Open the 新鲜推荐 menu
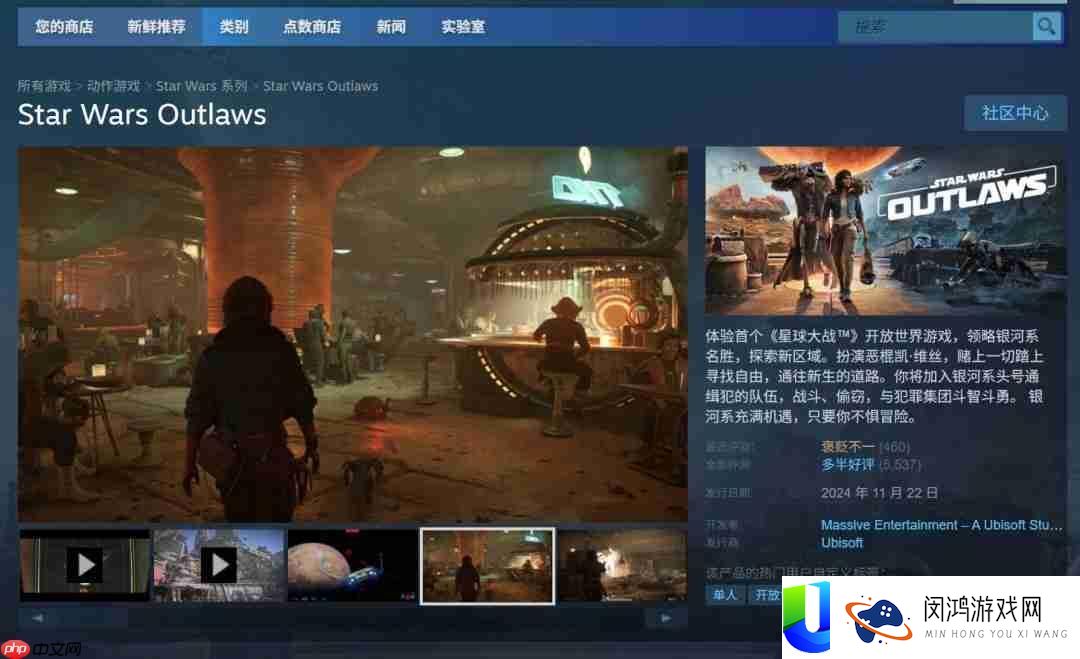 (156, 27)
